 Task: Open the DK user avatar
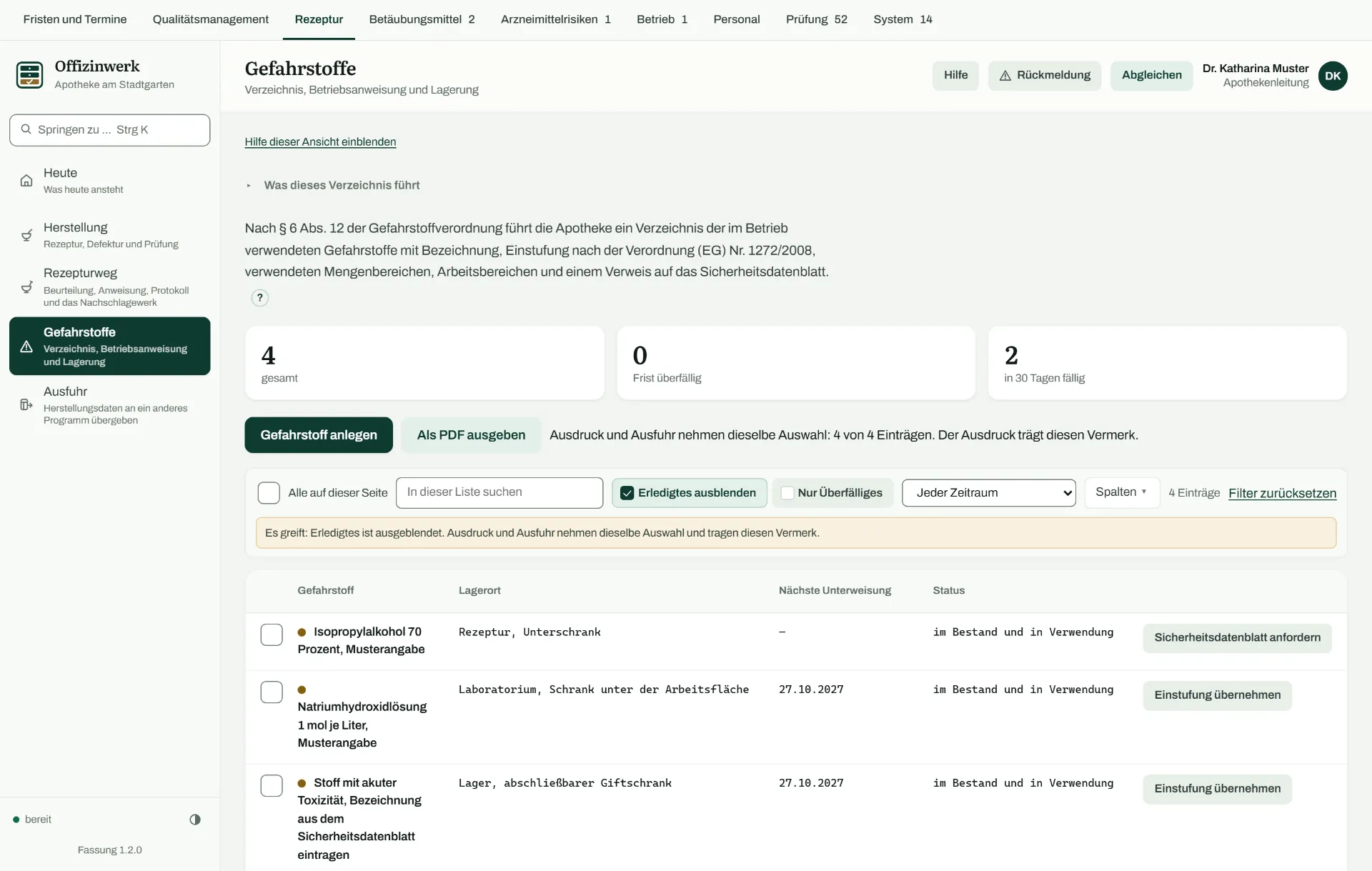[1333, 76]
